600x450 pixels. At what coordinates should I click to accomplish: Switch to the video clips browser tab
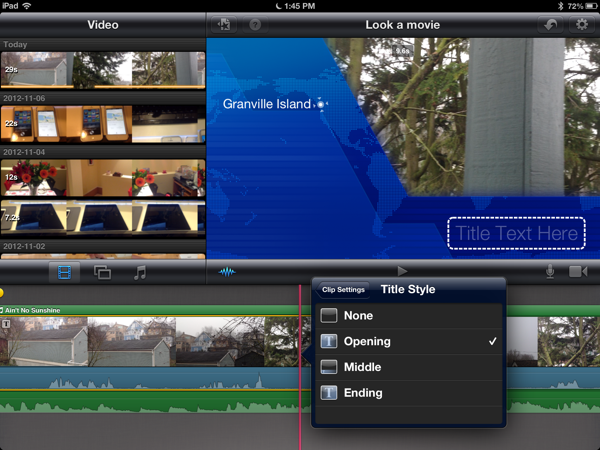[x=64, y=272]
